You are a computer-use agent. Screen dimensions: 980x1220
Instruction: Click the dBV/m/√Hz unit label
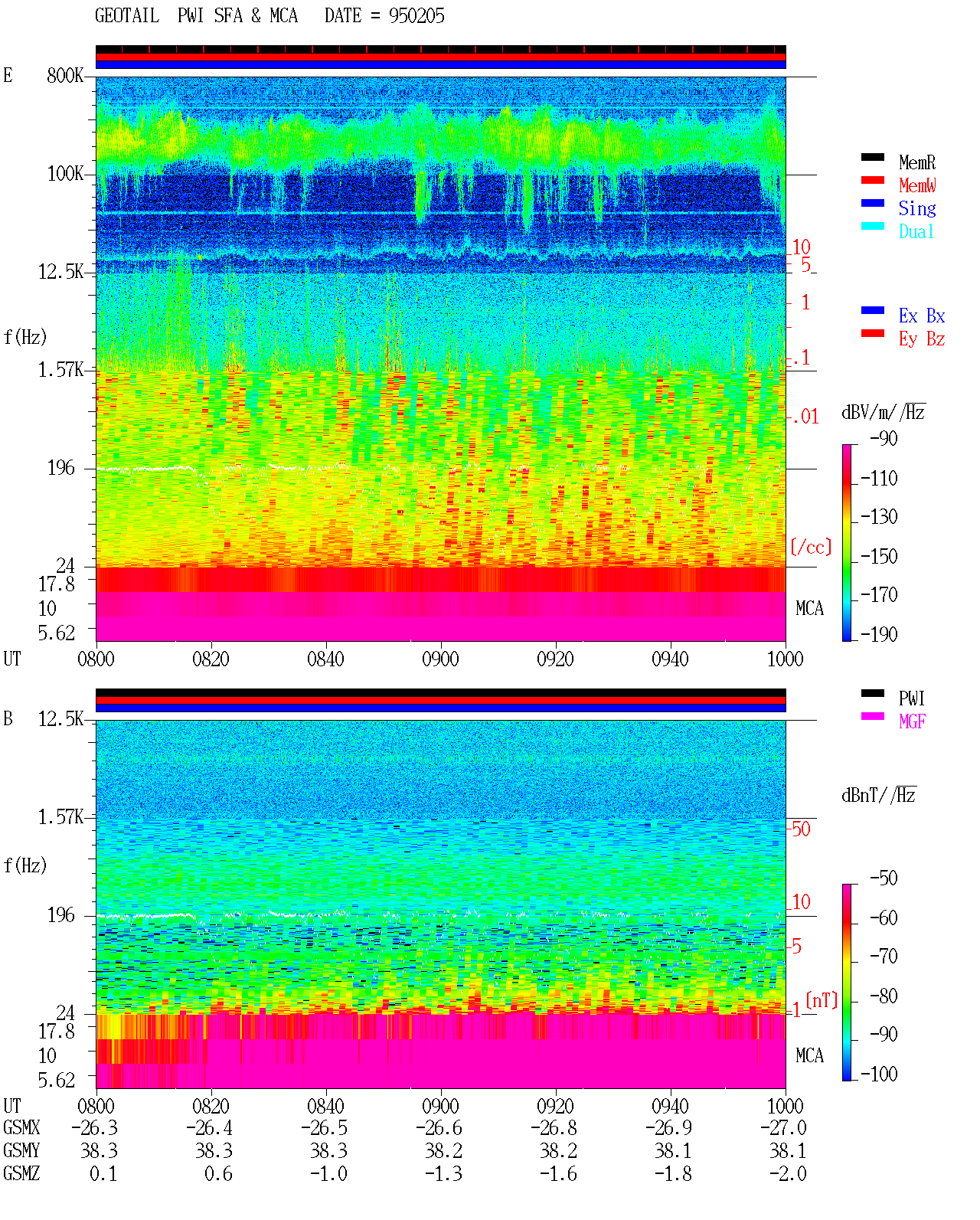[x=884, y=412]
